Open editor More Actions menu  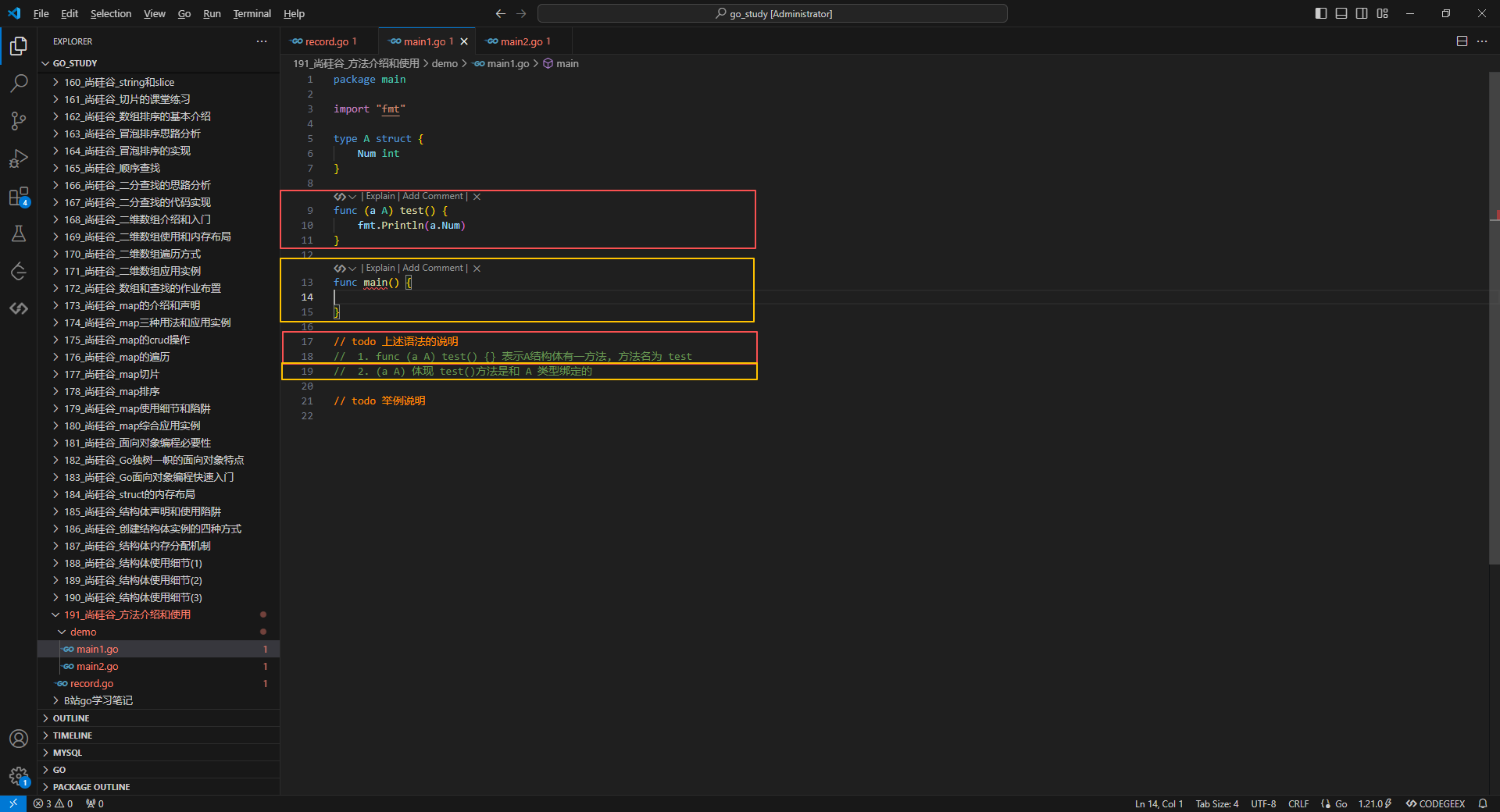click(x=1482, y=41)
